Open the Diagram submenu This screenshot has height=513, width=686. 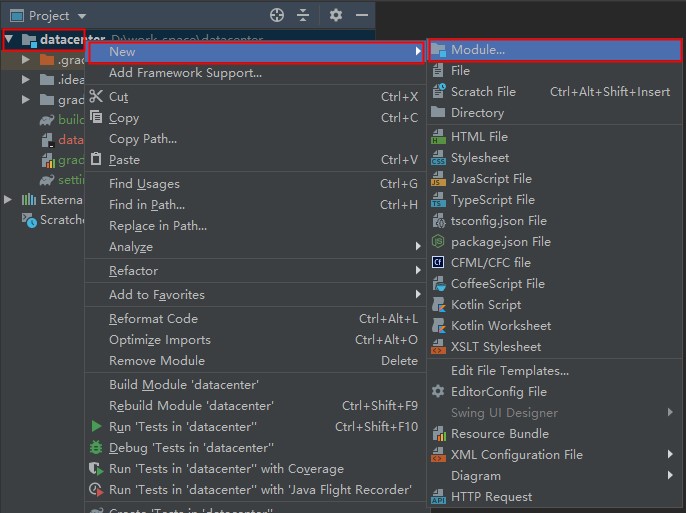475,476
